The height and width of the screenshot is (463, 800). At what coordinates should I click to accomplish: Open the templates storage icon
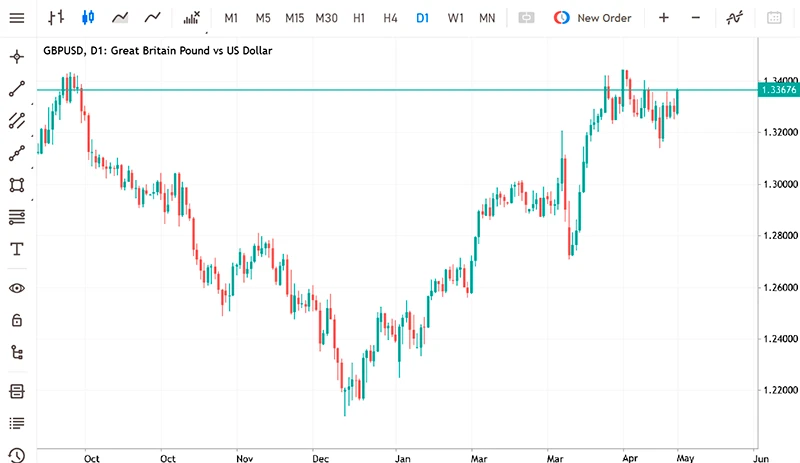(x=17, y=392)
